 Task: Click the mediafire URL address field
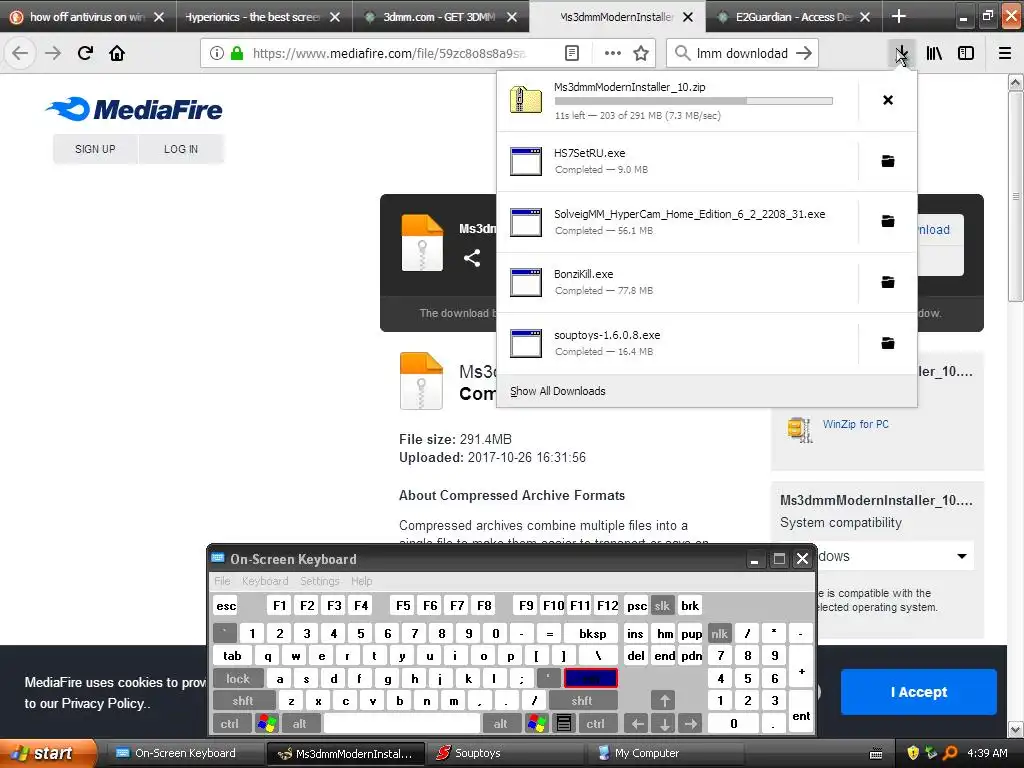(x=390, y=54)
